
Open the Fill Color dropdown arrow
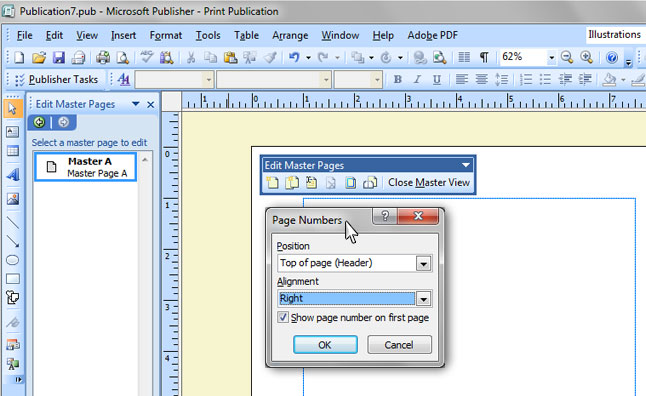pyautogui.click(x=623, y=79)
